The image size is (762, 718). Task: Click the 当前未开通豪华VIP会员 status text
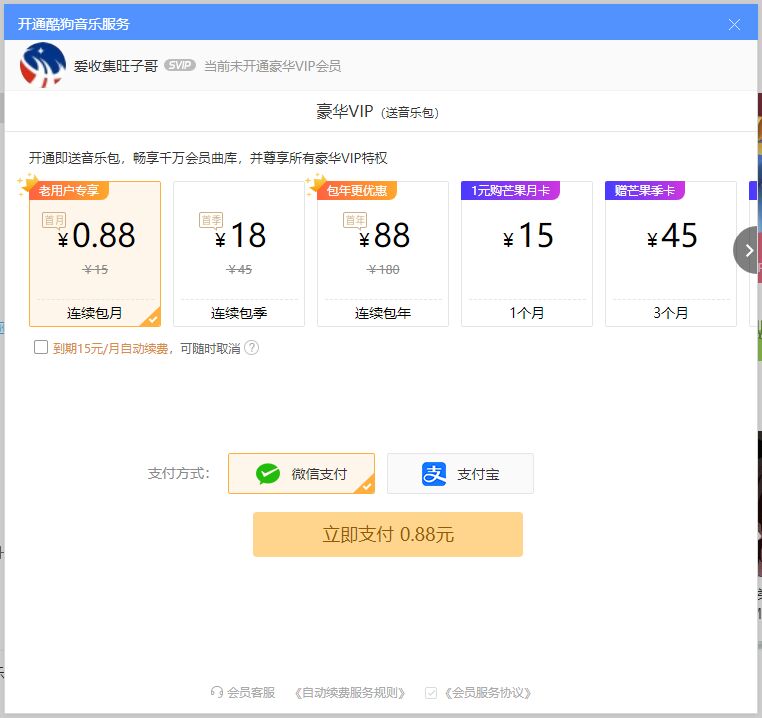tap(272, 66)
